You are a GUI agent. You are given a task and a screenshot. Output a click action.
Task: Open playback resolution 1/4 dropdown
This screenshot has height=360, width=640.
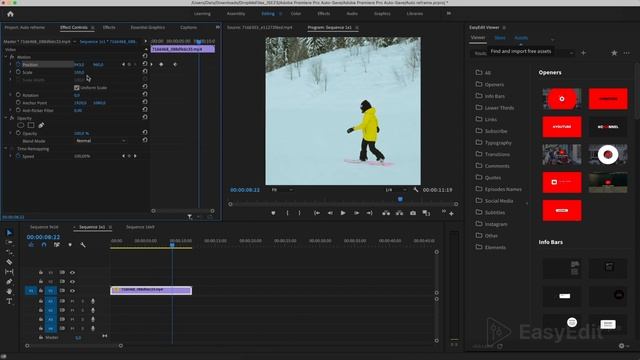(396, 190)
